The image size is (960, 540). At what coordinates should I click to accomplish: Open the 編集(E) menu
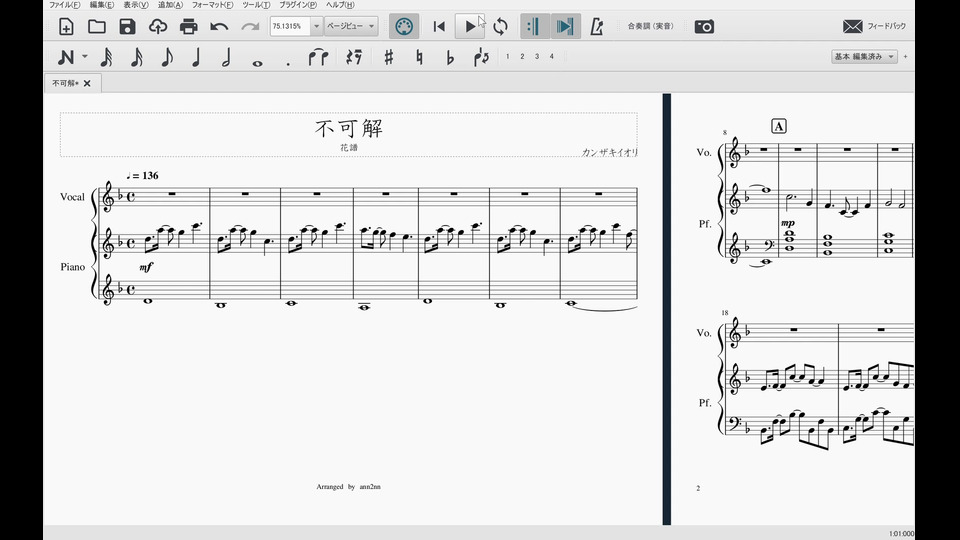point(102,5)
